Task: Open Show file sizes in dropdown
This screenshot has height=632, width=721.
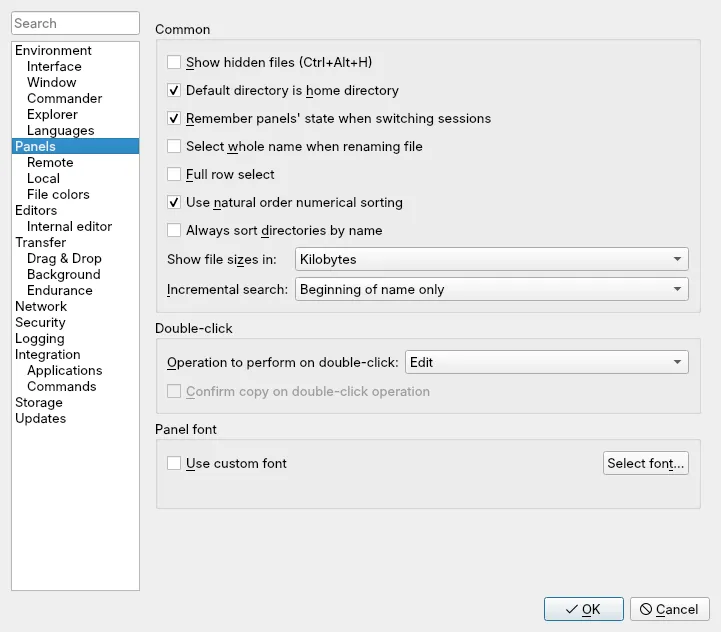Action: (x=492, y=259)
